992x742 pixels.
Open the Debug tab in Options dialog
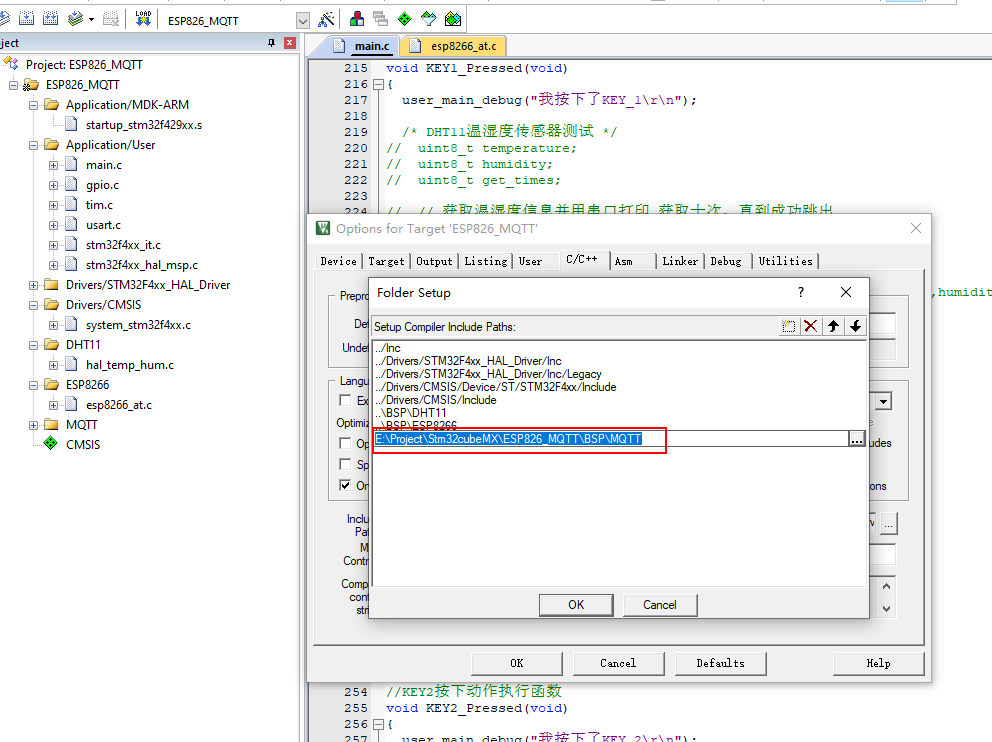tap(726, 261)
